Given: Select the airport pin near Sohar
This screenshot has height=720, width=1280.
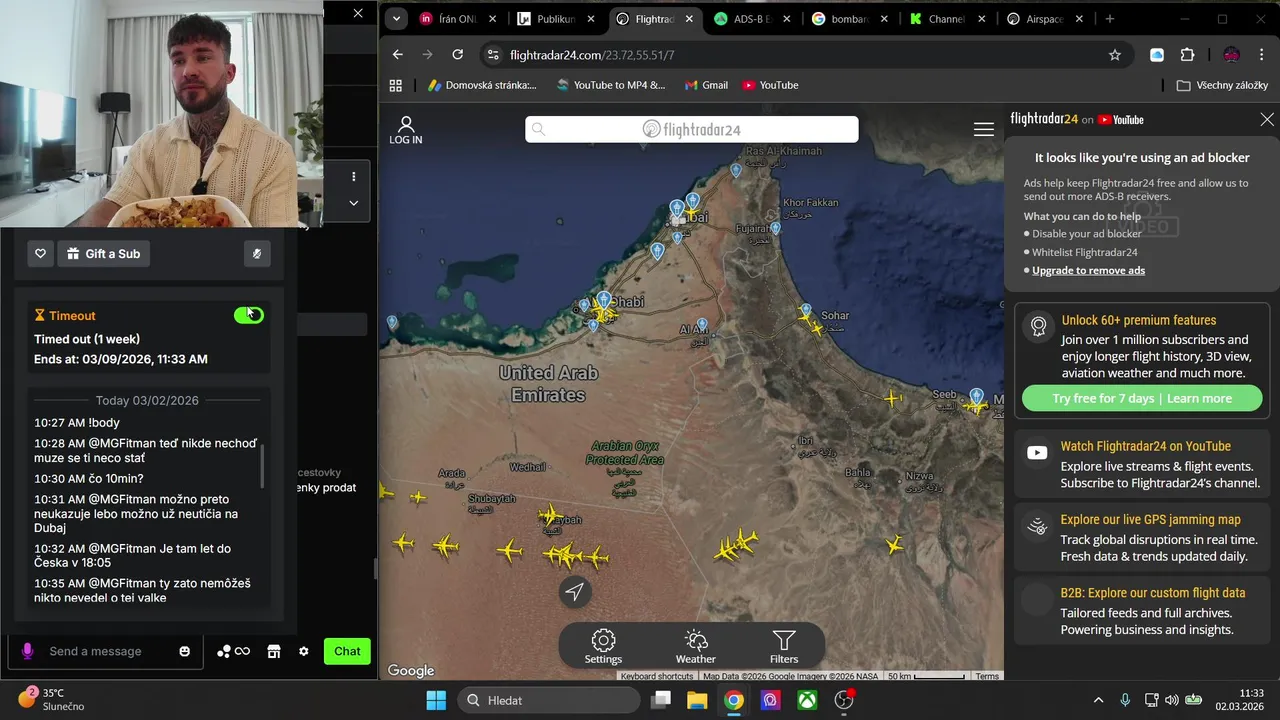Looking at the screenshot, I should click(806, 310).
